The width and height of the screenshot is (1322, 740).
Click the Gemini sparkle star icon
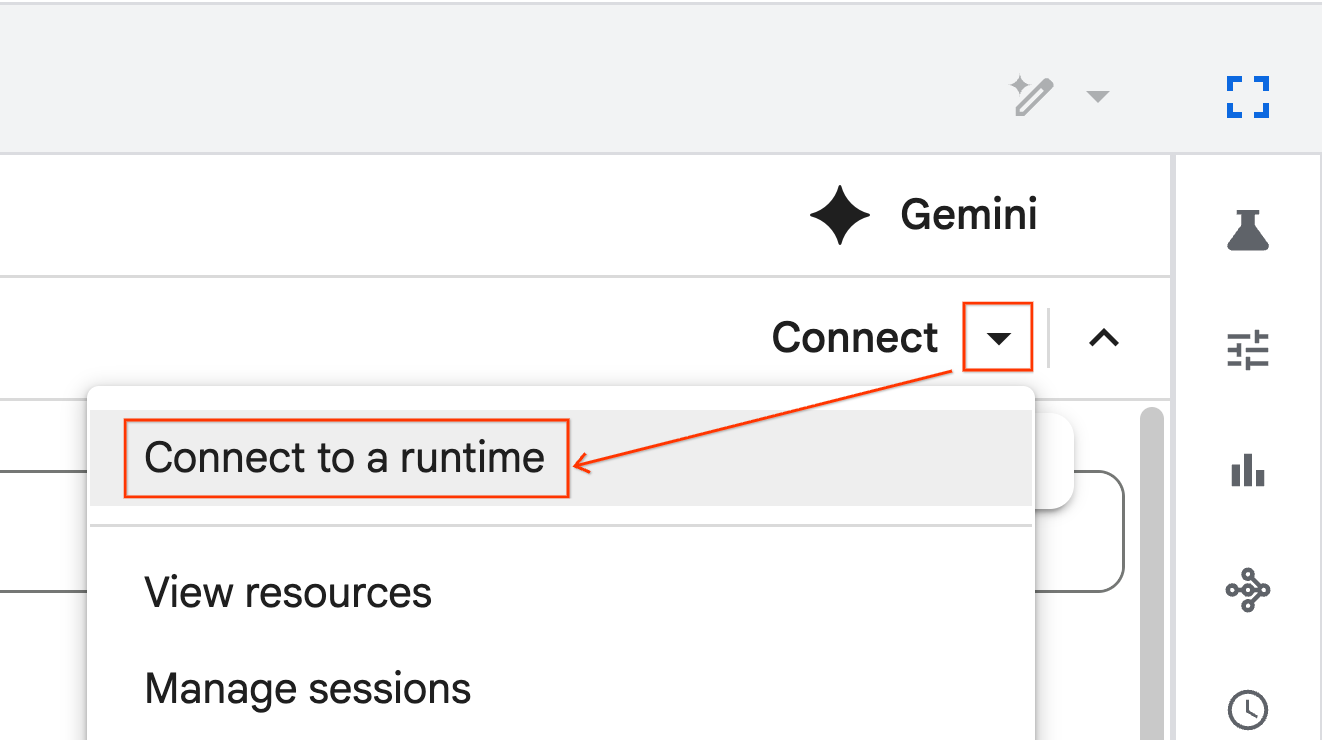pyautogui.click(x=840, y=215)
